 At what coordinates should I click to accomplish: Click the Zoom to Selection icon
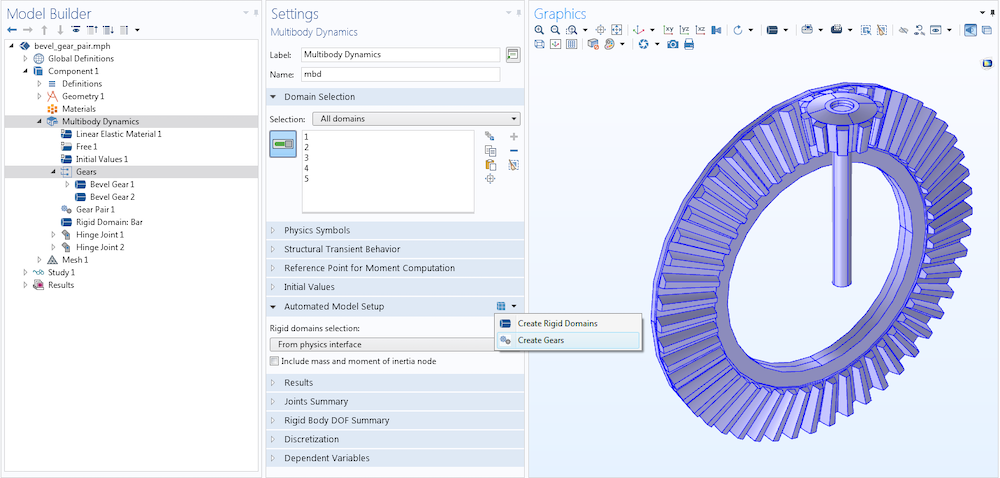point(600,30)
